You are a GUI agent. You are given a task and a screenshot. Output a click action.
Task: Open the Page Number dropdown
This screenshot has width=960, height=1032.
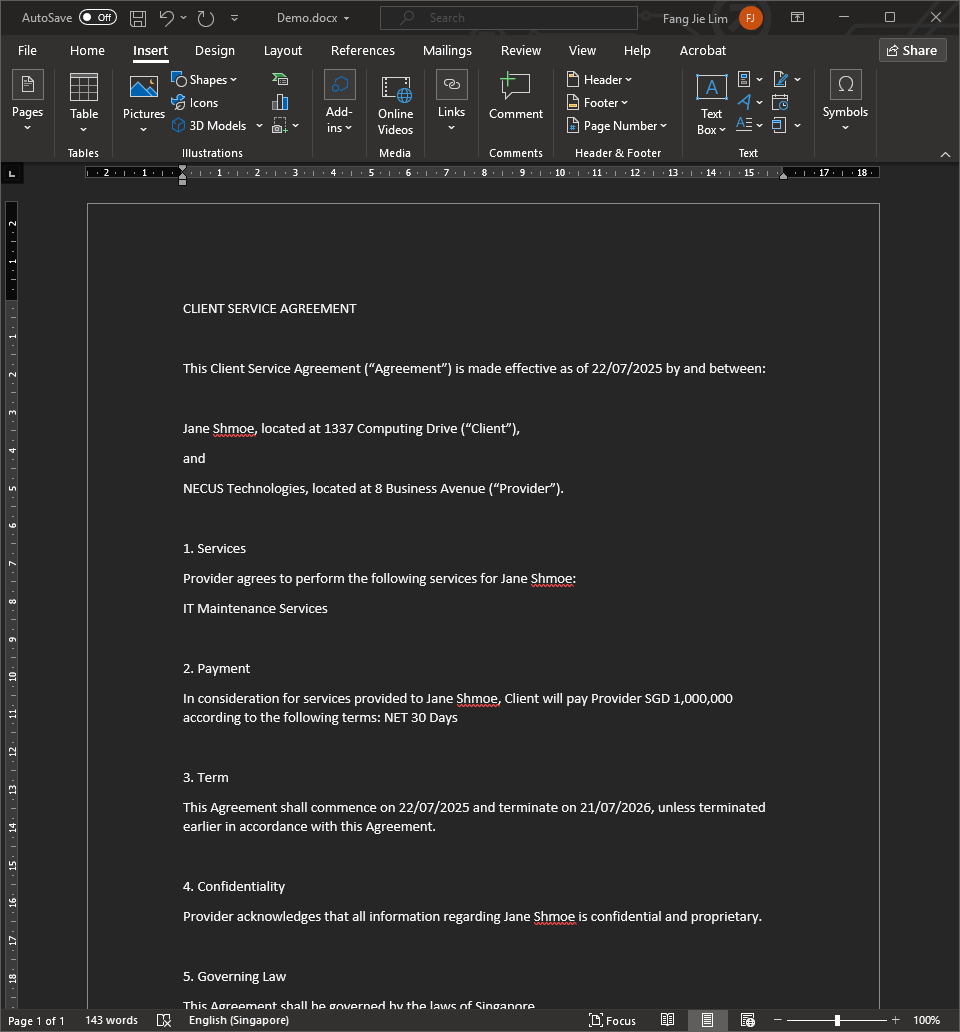click(617, 126)
